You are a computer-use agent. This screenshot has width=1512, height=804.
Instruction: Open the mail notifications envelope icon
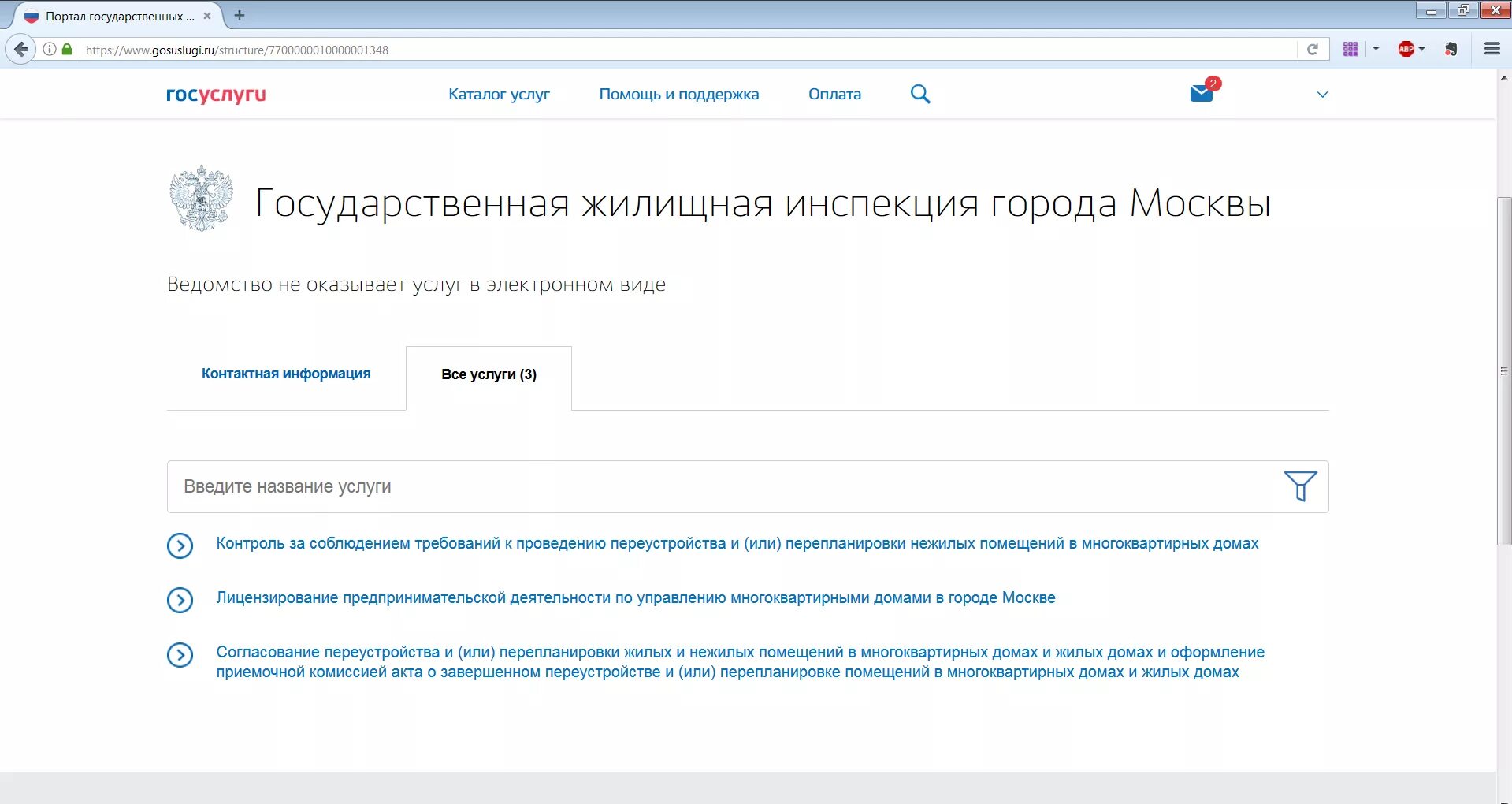tap(1202, 93)
